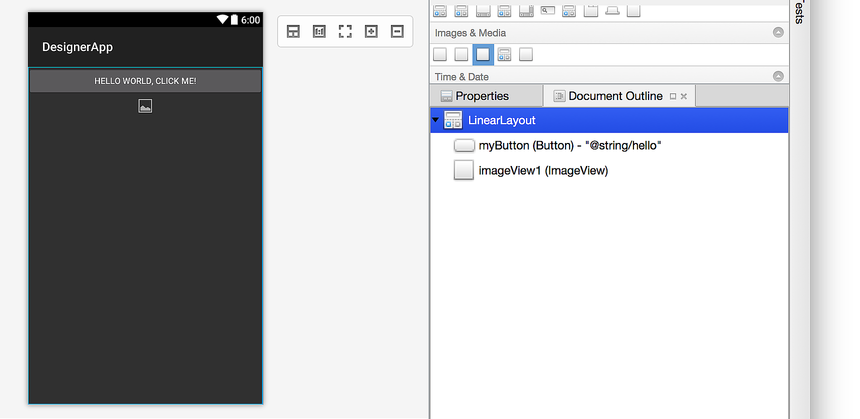Click the Images & Media section heading

471,33
